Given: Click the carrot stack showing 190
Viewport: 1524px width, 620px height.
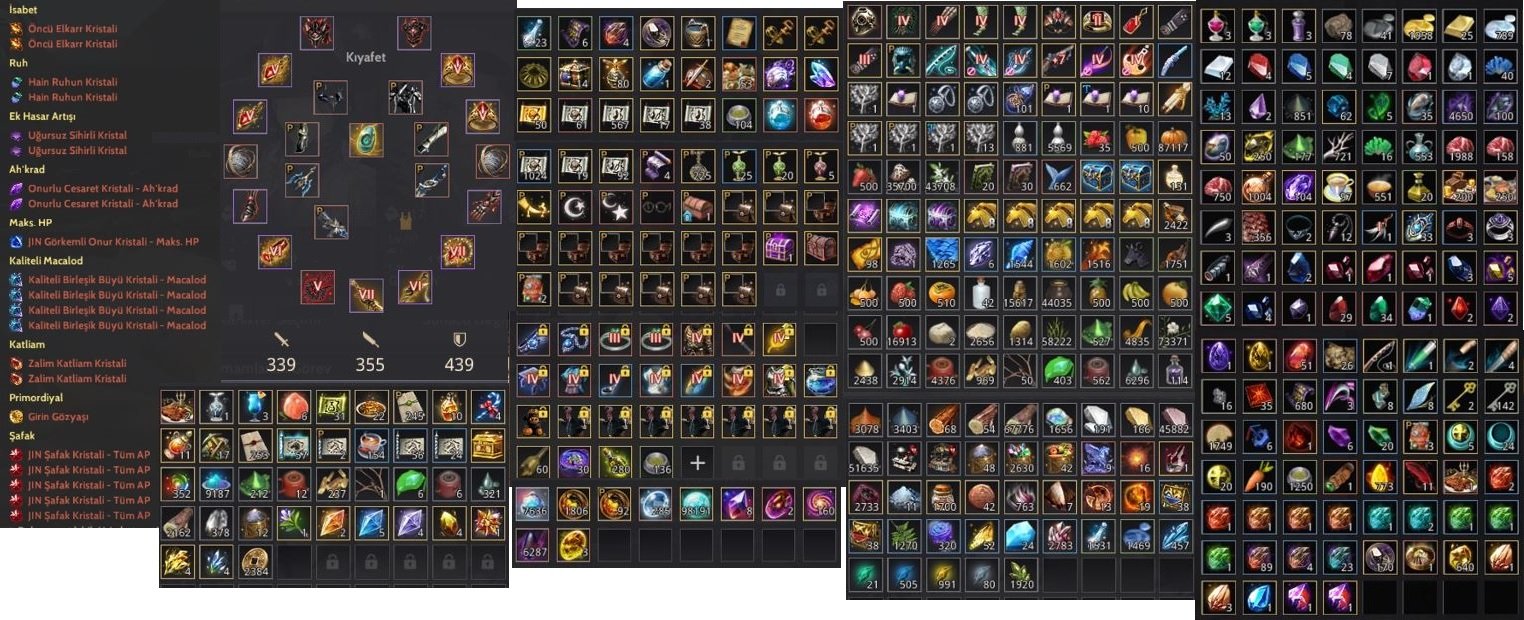Looking at the screenshot, I should tap(1259, 474).
